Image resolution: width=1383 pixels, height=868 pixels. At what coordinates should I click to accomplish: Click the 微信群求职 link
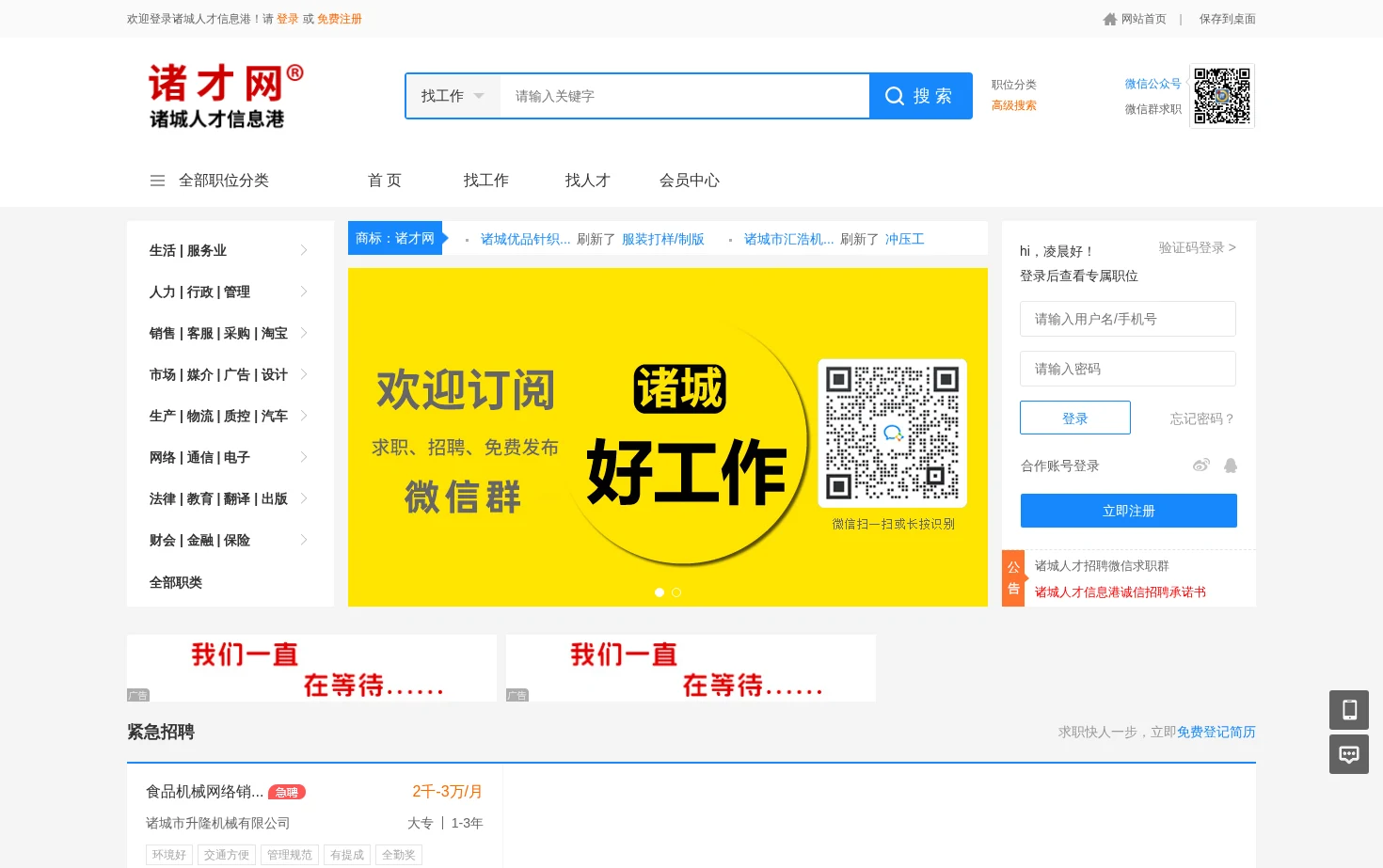pyautogui.click(x=1153, y=109)
